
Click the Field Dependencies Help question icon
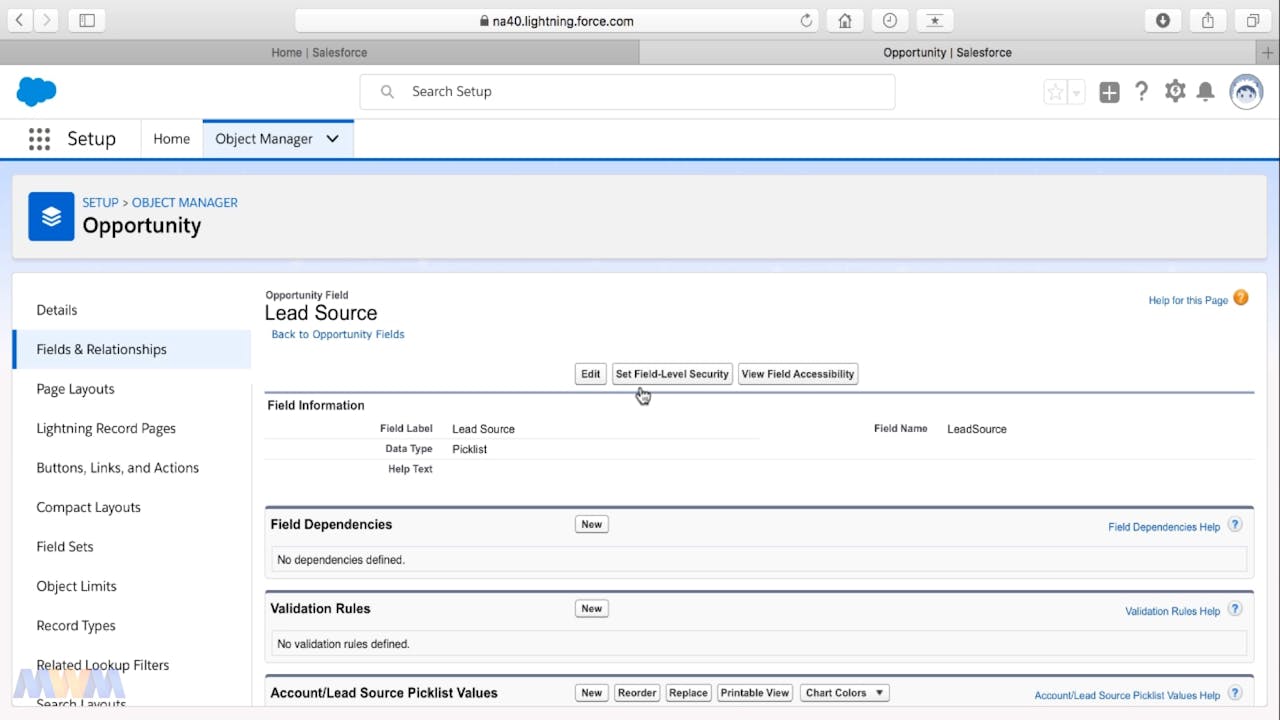(1235, 525)
